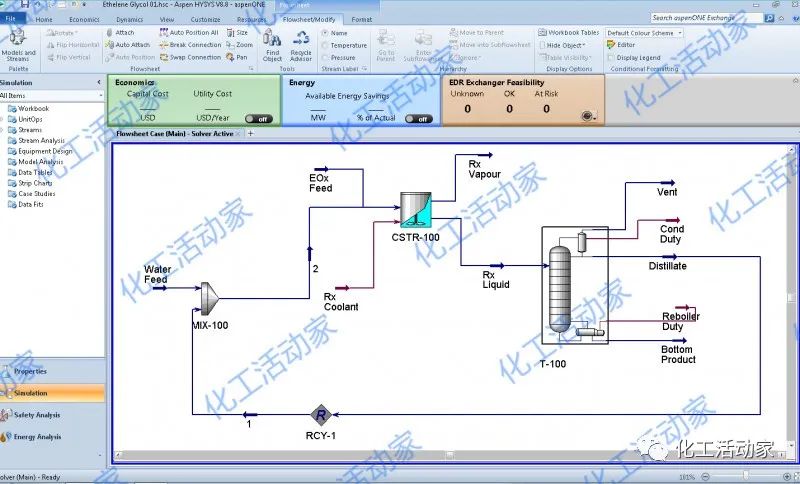This screenshot has width=800, height=484.
Task: Open the colour scheme Editor
Action: [621, 45]
